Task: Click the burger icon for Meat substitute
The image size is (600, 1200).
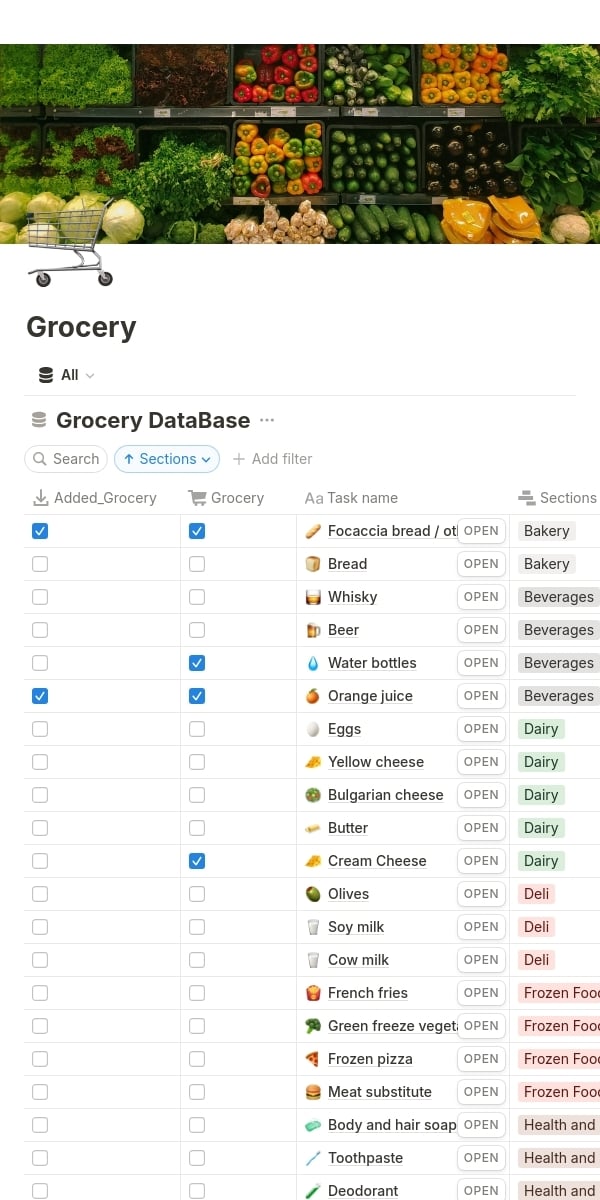Action: click(x=313, y=1092)
